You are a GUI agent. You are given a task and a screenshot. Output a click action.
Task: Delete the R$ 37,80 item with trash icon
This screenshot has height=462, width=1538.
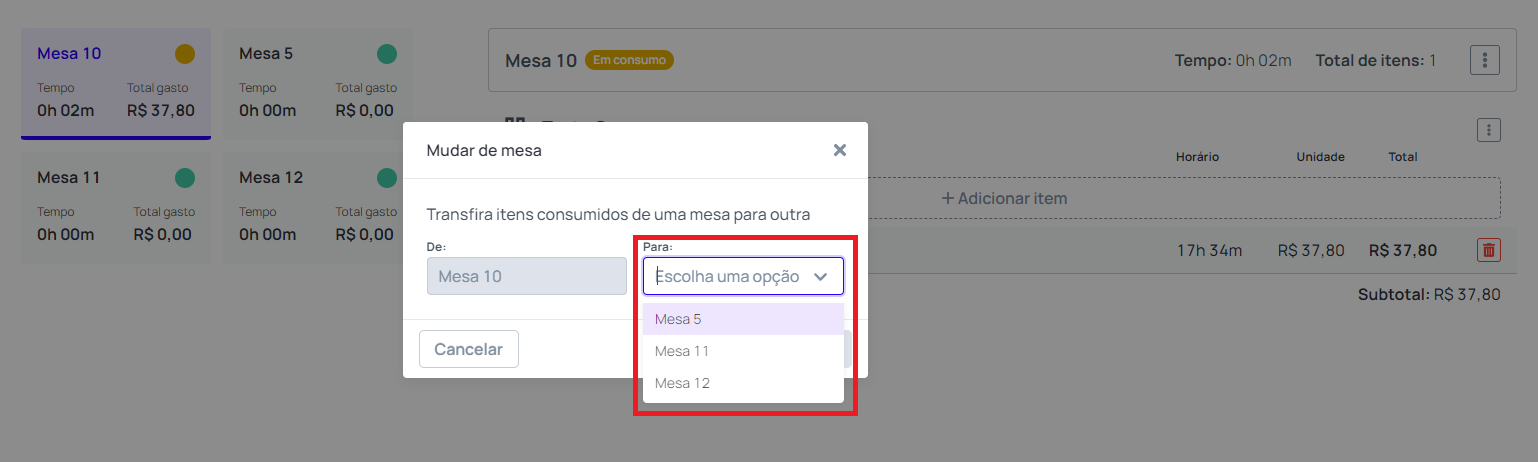[x=1489, y=250]
